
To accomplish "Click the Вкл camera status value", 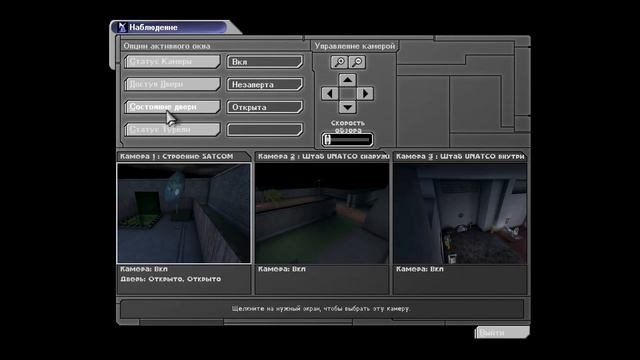I will 265,62.
